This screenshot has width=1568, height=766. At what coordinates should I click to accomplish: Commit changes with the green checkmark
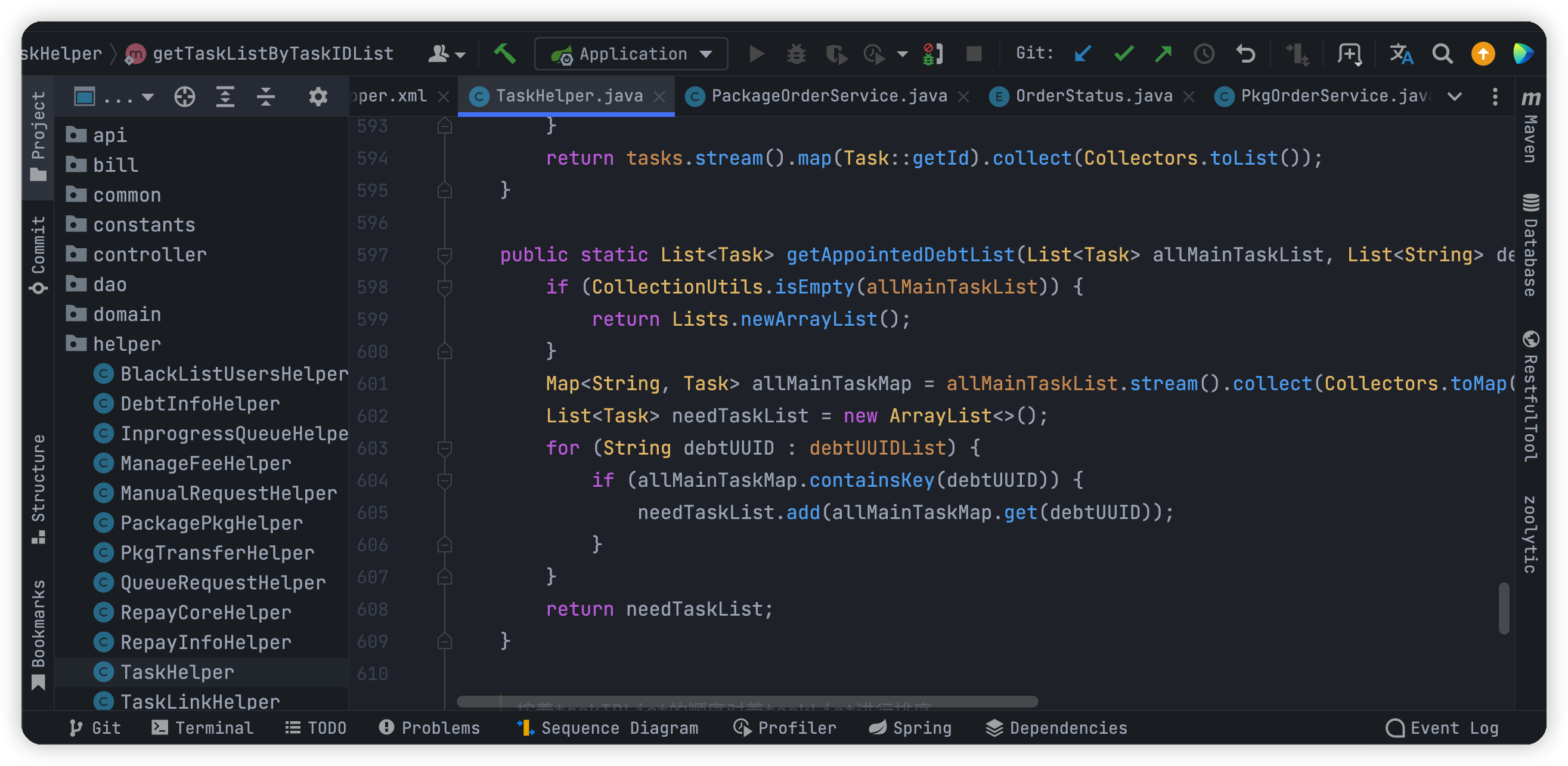[1123, 54]
